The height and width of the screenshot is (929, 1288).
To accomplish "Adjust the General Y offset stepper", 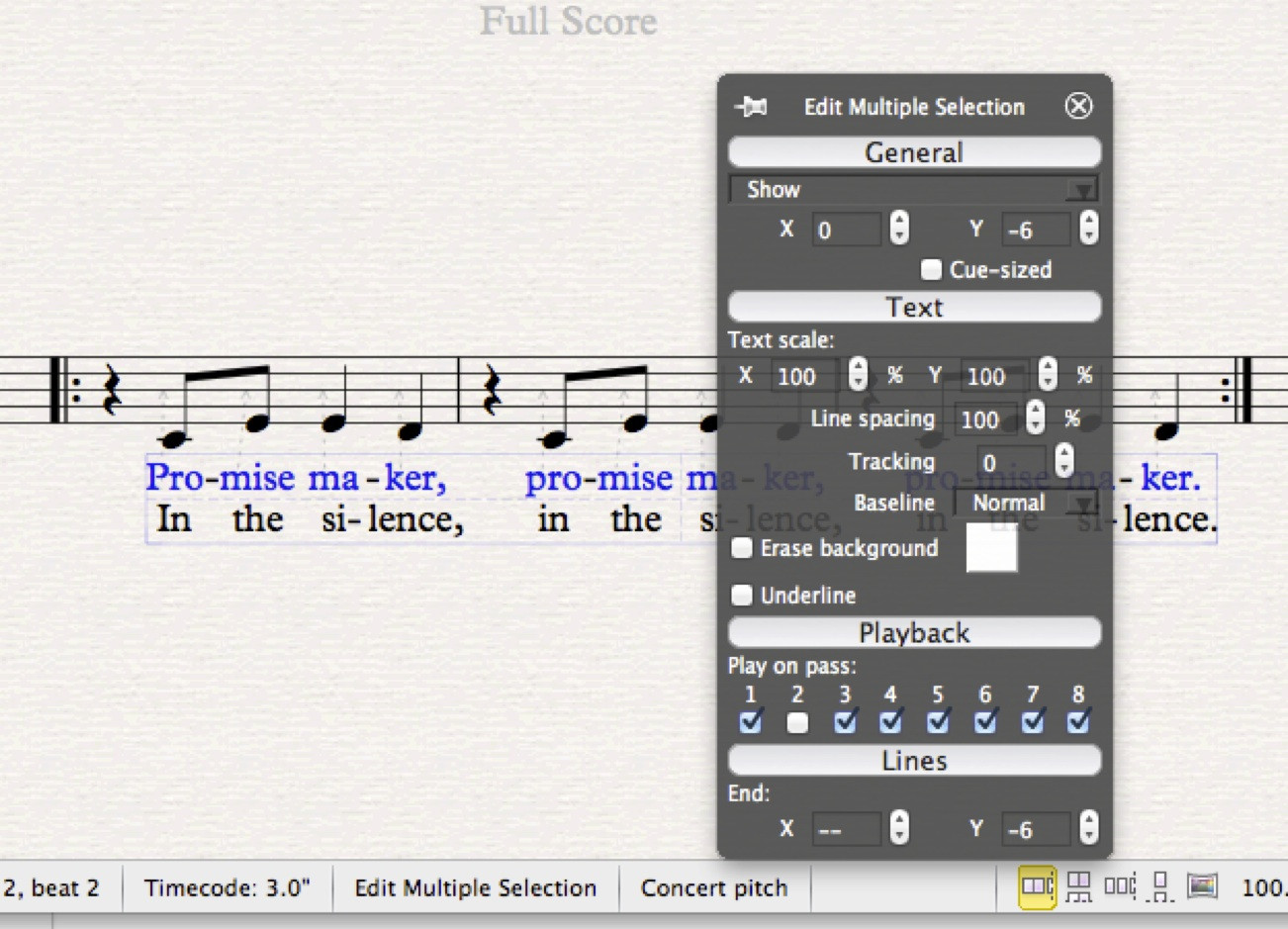I will (1088, 229).
